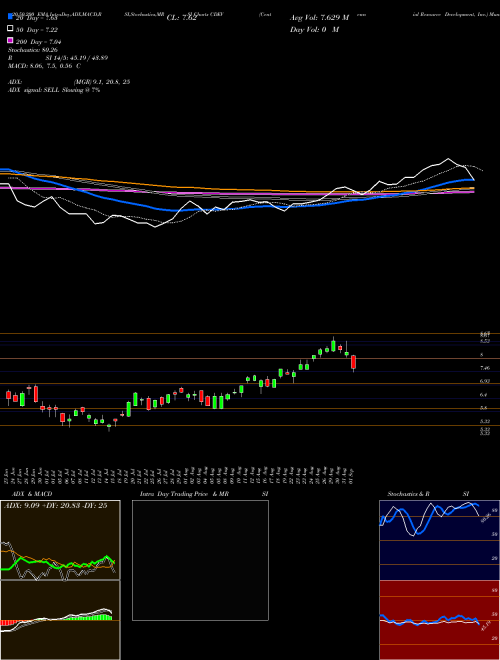The height and width of the screenshot is (660, 500).
Task: Click the red RSI chart panel
Action: (x=439, y=620)
